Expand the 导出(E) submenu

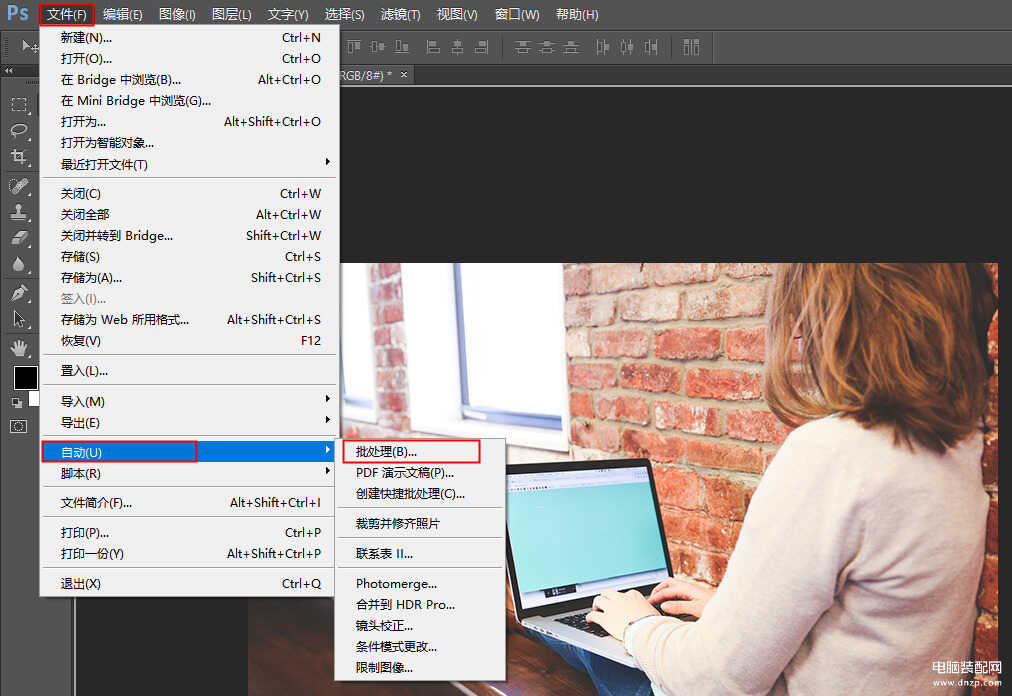coord(189,423)
